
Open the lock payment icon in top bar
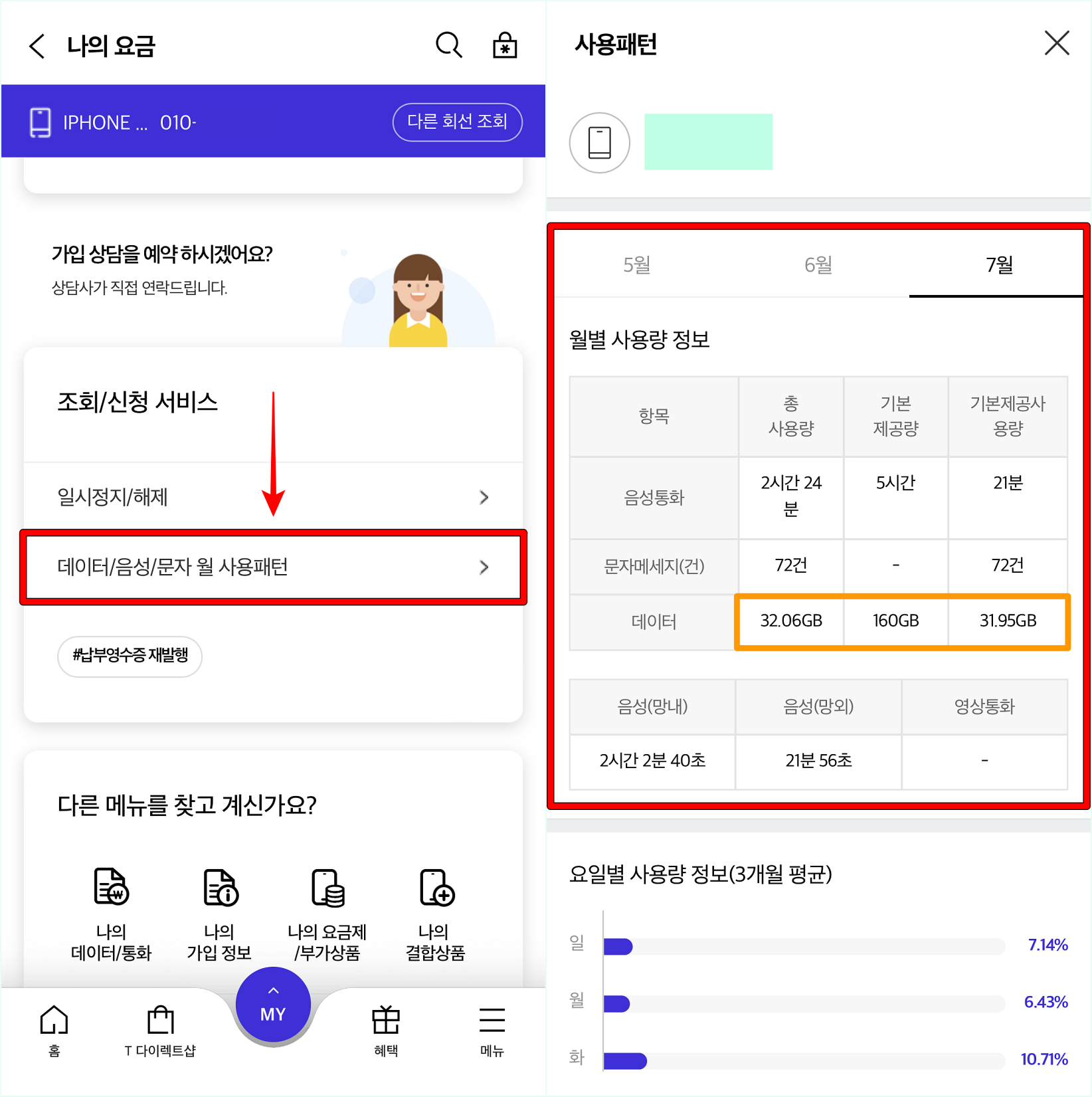505,45
